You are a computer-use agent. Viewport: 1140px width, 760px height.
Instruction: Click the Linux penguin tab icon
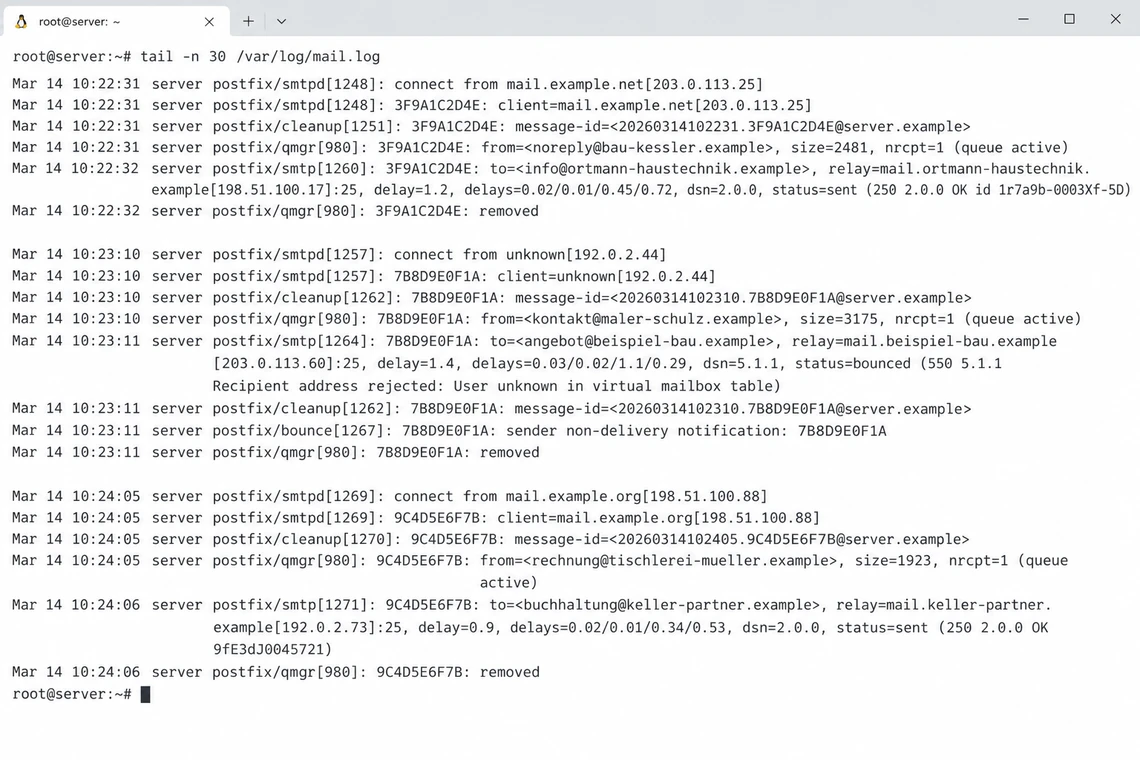(21, 21)
